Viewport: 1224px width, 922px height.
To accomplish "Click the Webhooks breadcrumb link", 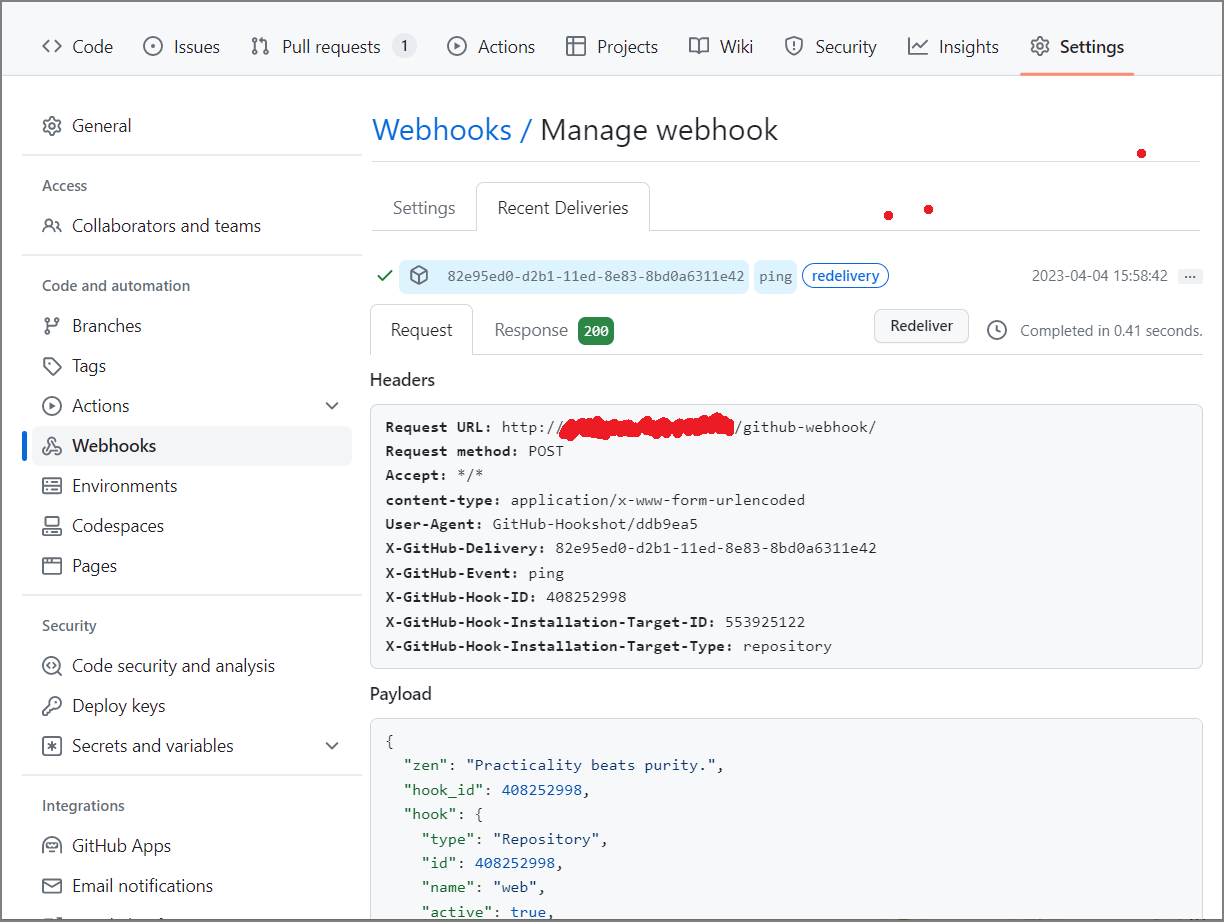I will point(441,130).
